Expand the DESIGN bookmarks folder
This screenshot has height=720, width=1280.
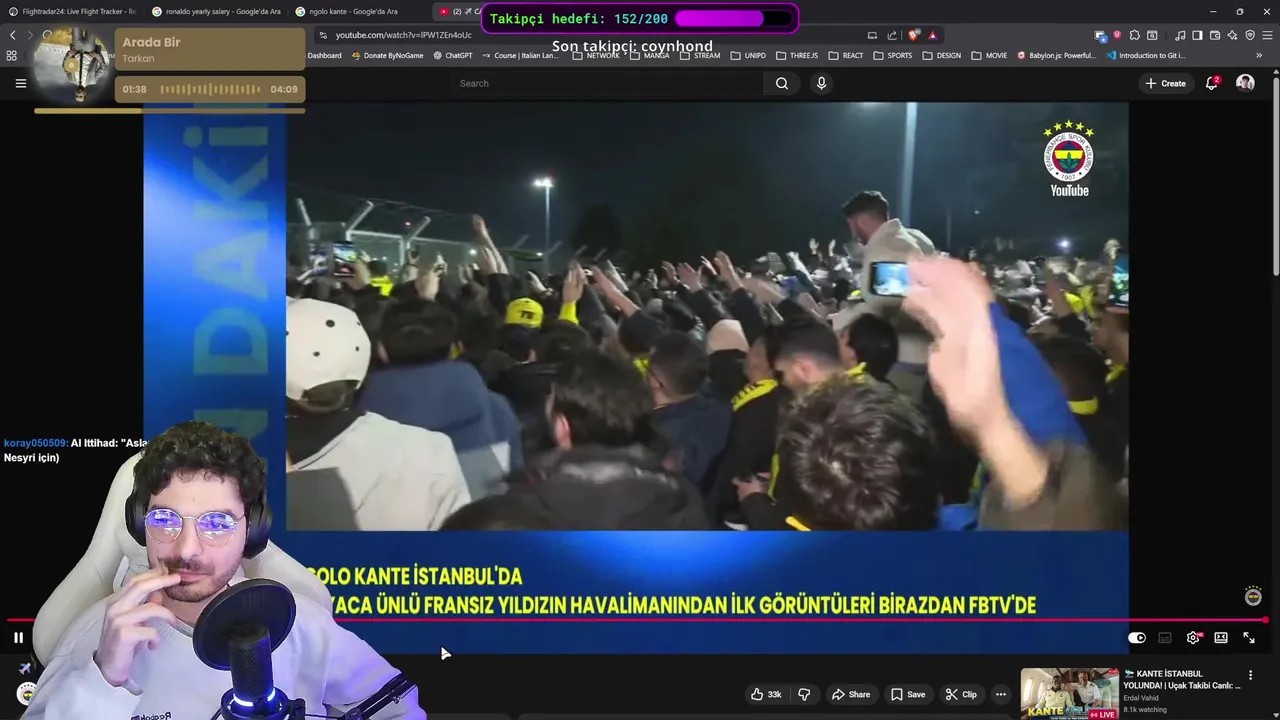(941, 56)
